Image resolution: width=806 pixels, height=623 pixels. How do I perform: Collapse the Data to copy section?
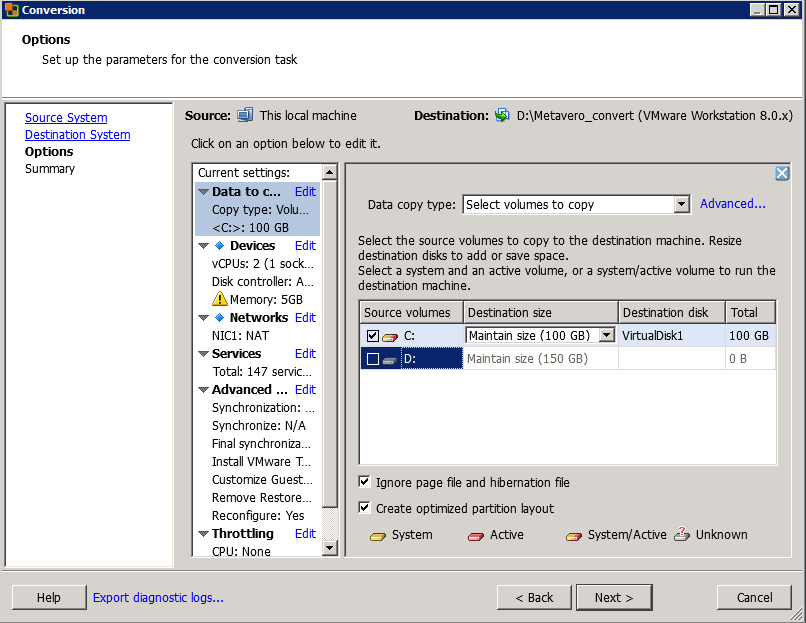[x=204, y=192]
